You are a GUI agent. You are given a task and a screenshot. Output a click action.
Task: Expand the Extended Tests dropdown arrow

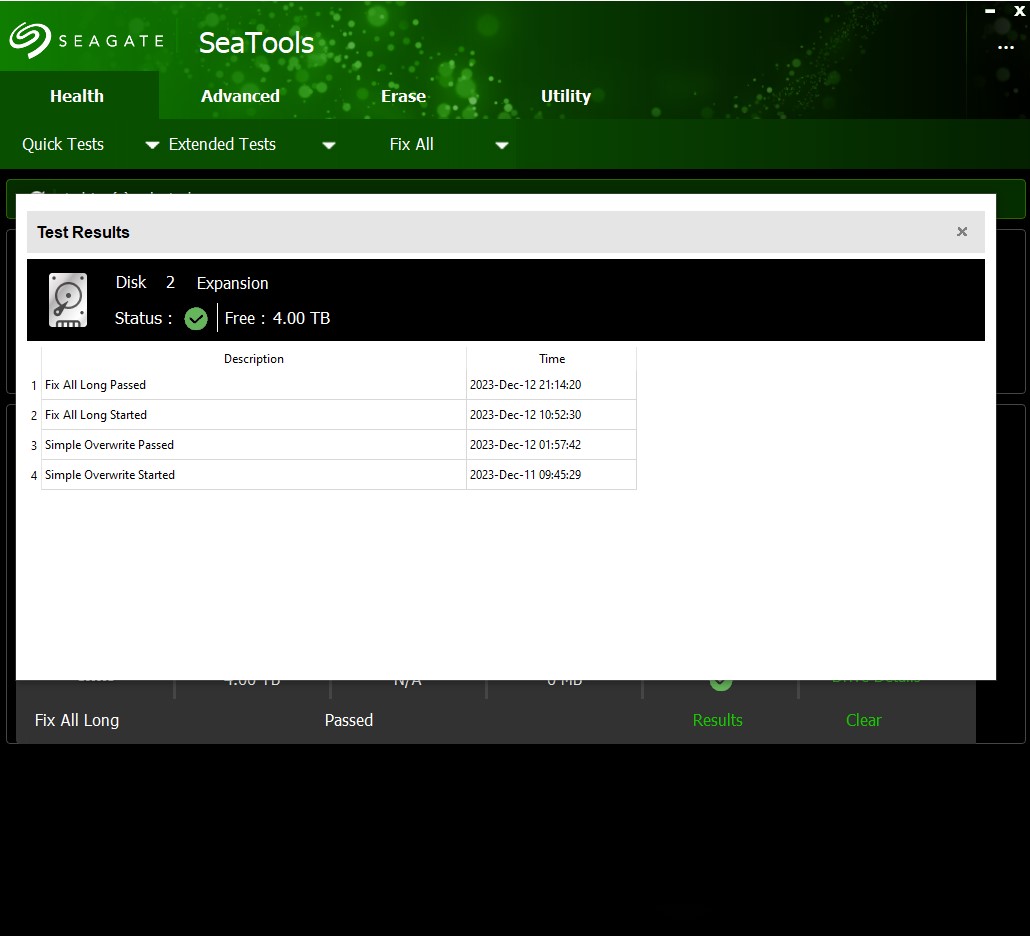click(x=328, y=145)
